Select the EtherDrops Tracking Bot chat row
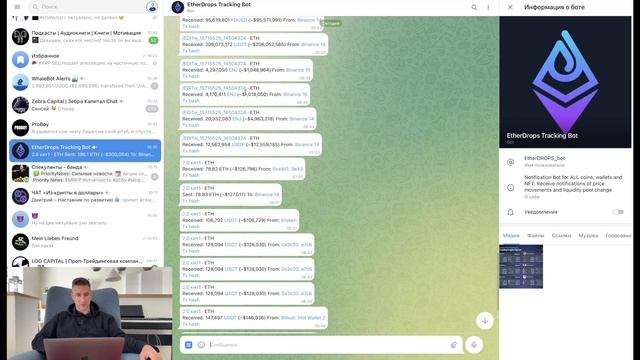This screenshot has width=640, height=360. [85, 151]
